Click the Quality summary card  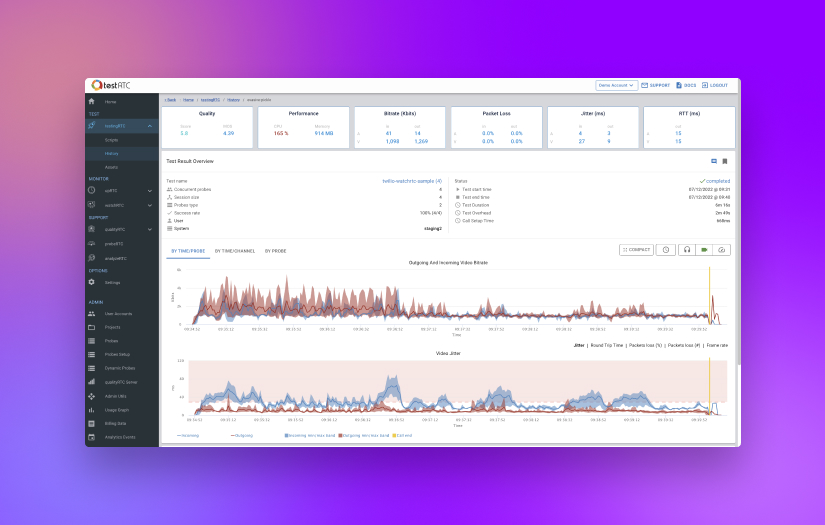point(207,127)
